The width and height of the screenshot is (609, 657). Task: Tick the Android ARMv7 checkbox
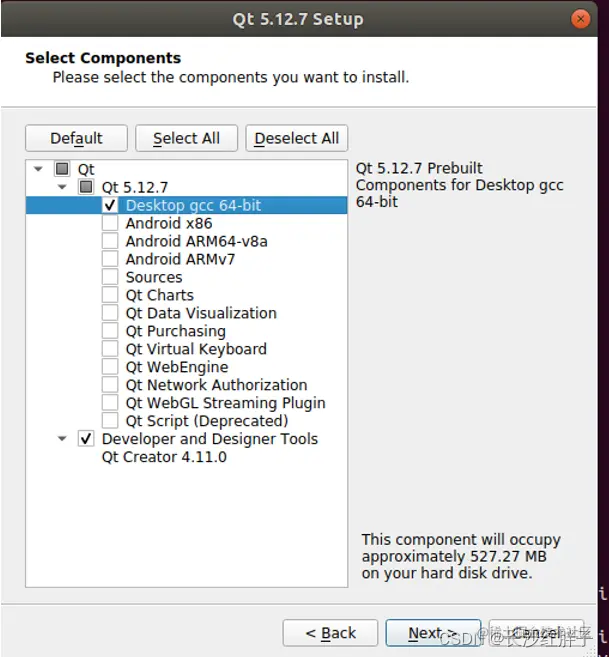(x=110, y=259)
